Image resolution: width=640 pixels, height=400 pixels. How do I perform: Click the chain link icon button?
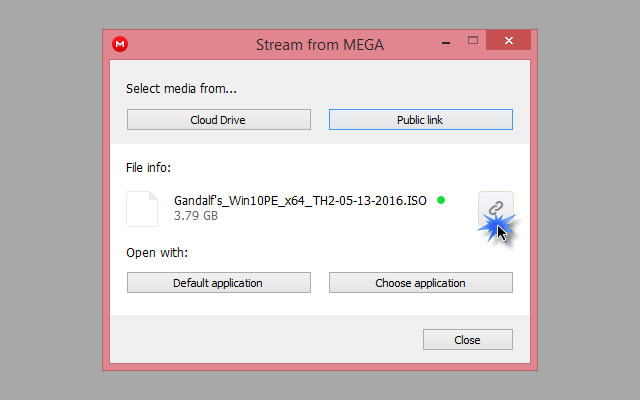(x=496, y=209)
